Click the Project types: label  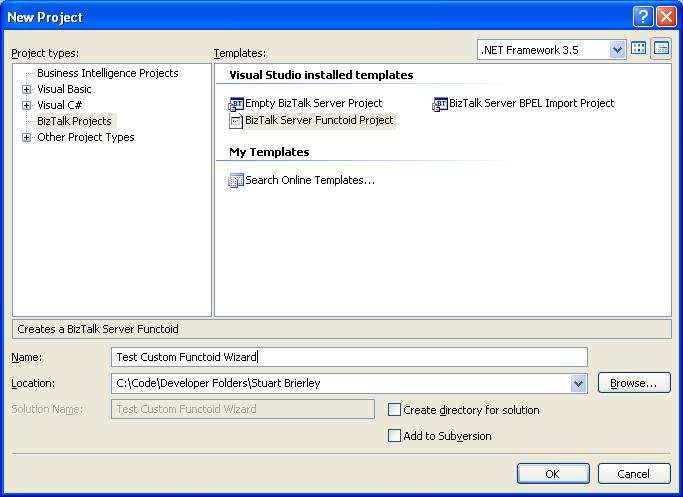45,53
